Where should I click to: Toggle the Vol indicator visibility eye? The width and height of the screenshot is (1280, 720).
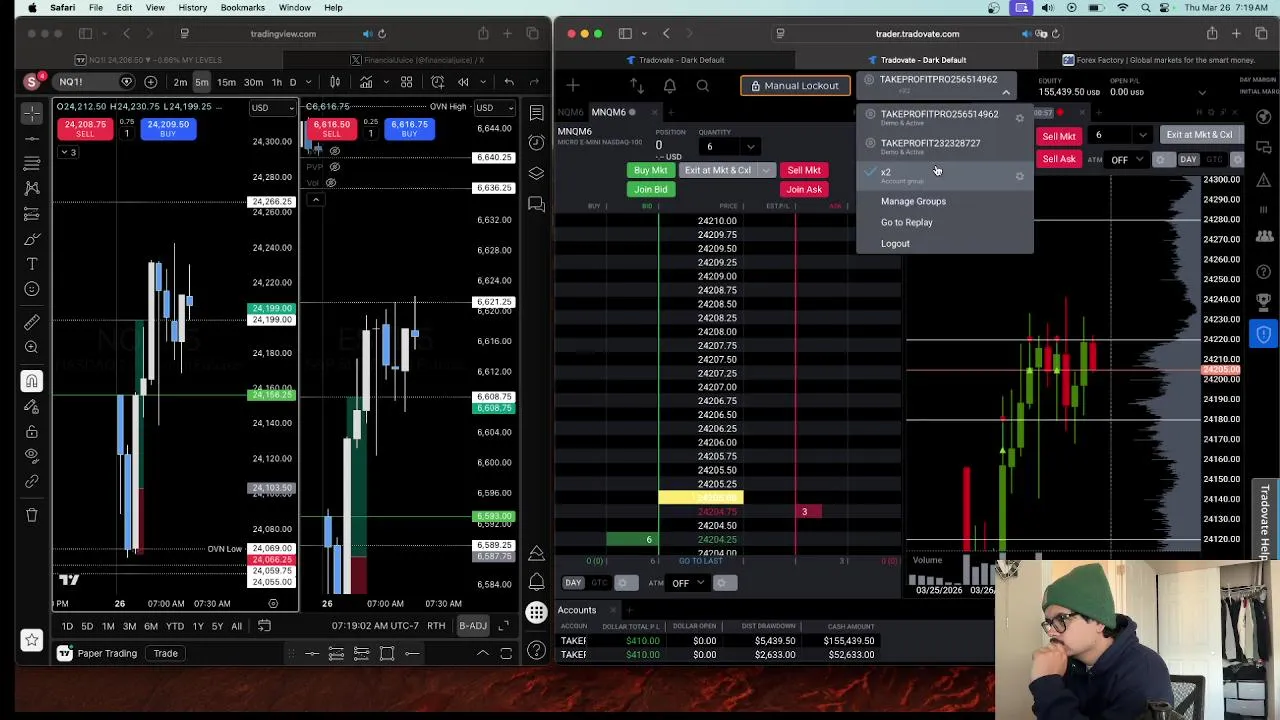tap(331, 183)
